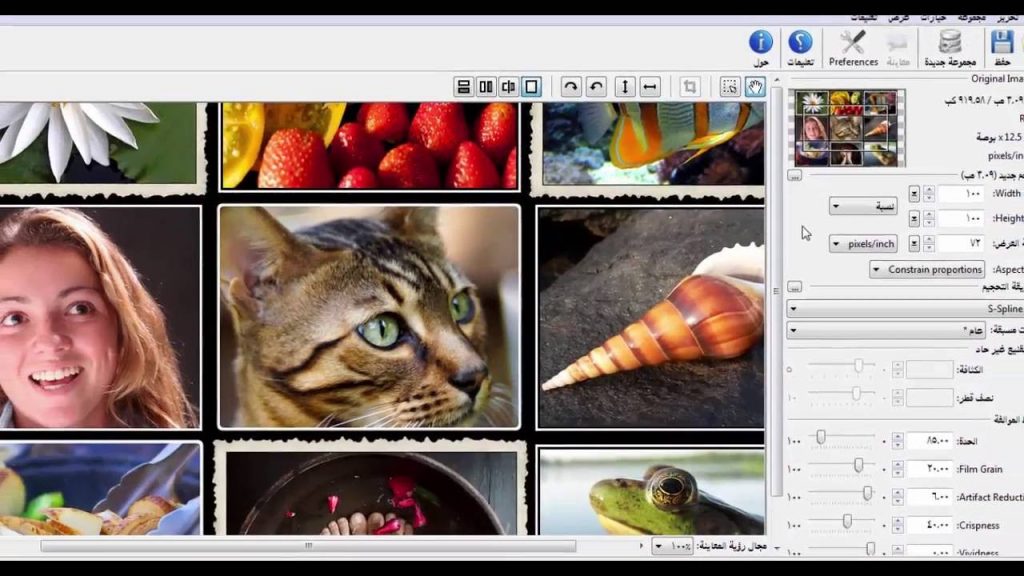Activate the crop tool
This screenshot has height=576, width=1024.
click(688, 87)
